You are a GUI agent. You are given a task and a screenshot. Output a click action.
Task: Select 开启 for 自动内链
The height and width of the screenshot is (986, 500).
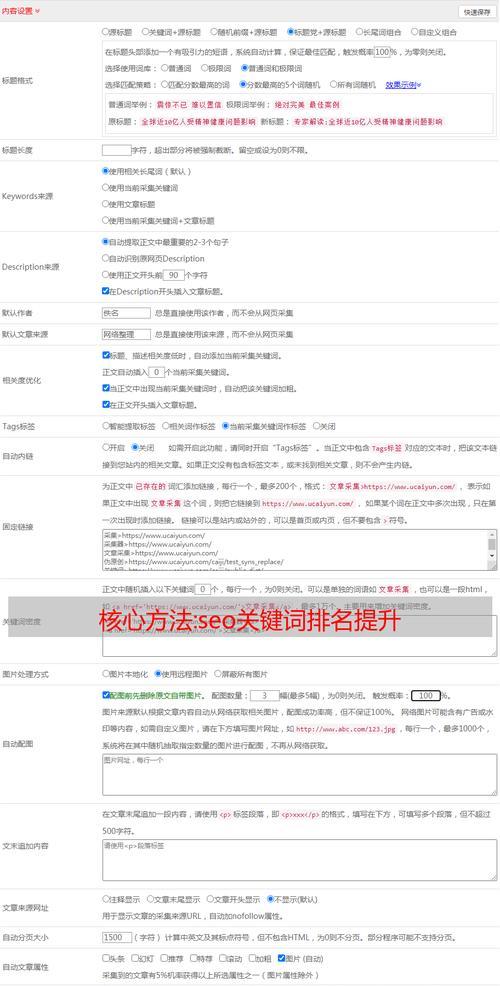tap(105, 448)
